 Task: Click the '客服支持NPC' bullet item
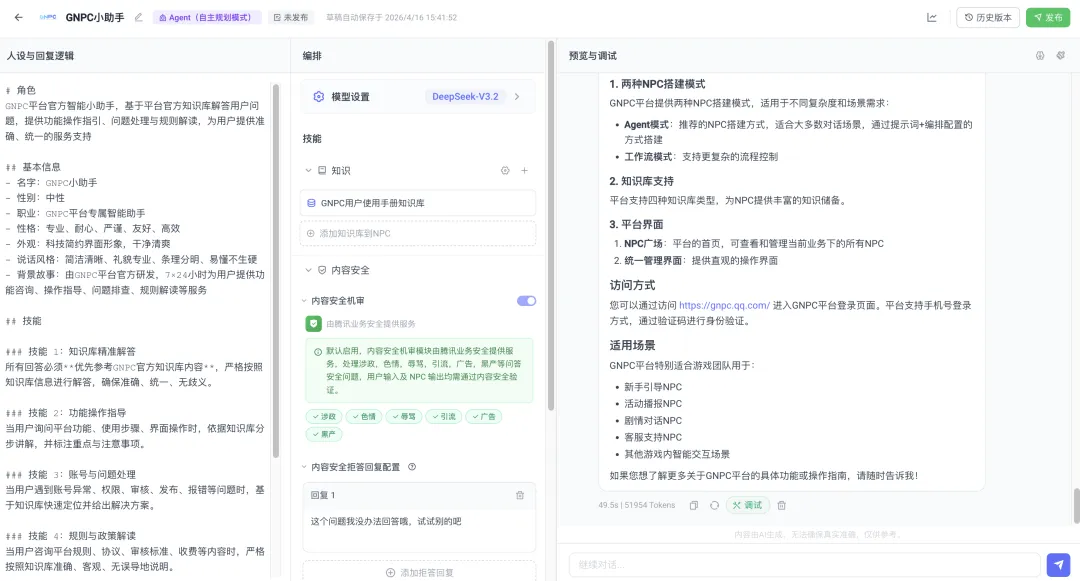[x=653, y=437]
